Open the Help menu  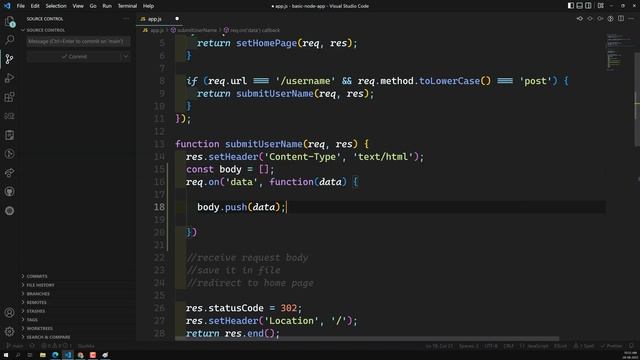tap(149, 6)
